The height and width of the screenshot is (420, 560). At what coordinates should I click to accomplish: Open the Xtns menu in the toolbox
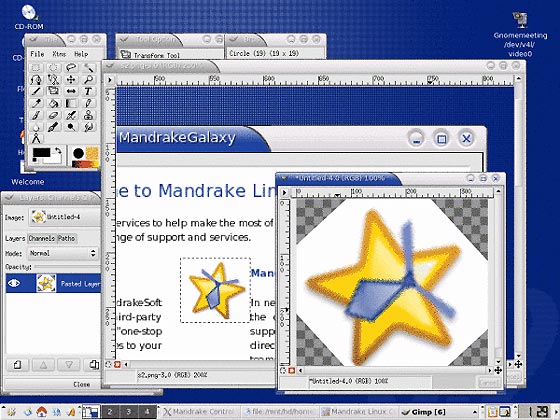(59, 54)
